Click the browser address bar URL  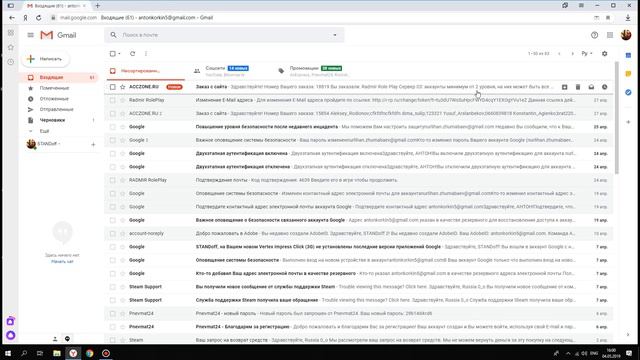tap(78, 18)
